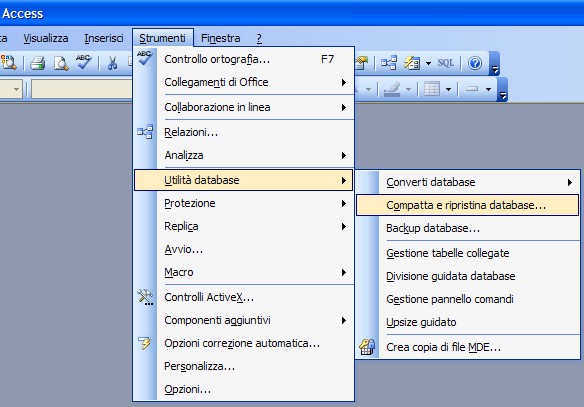Click the Properties icon right of the menu
Viewport: 584px width, 407px height.
[x=361, y=63]
